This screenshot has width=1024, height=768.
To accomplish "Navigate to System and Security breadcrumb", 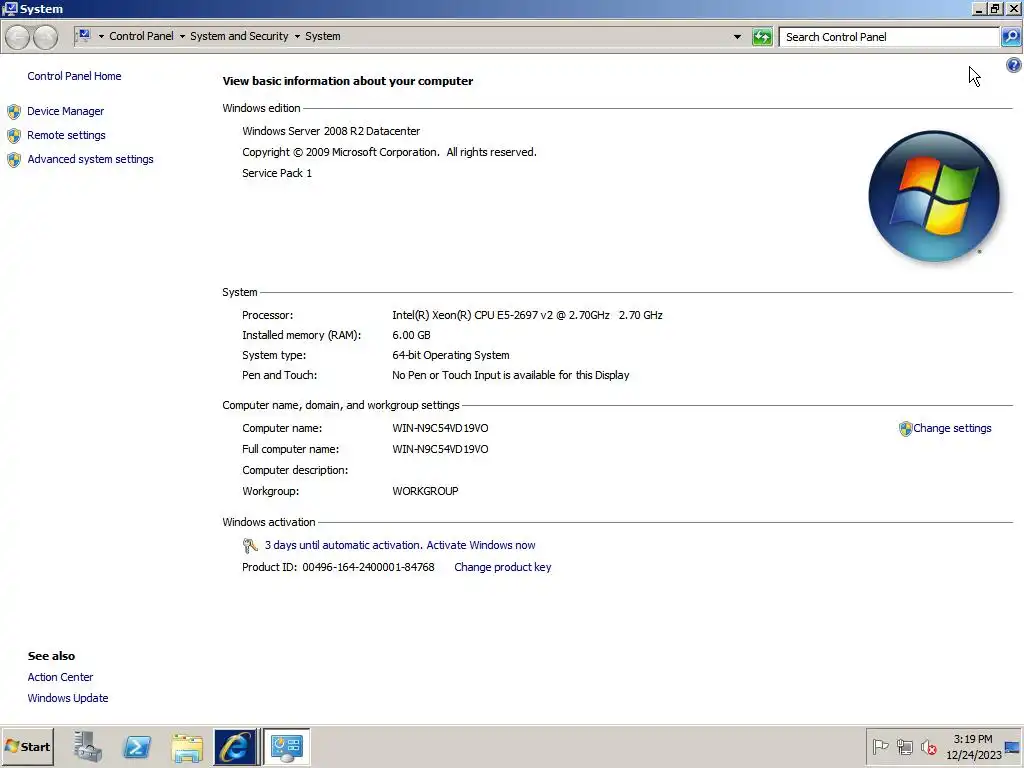I will (x=239, y=37).
